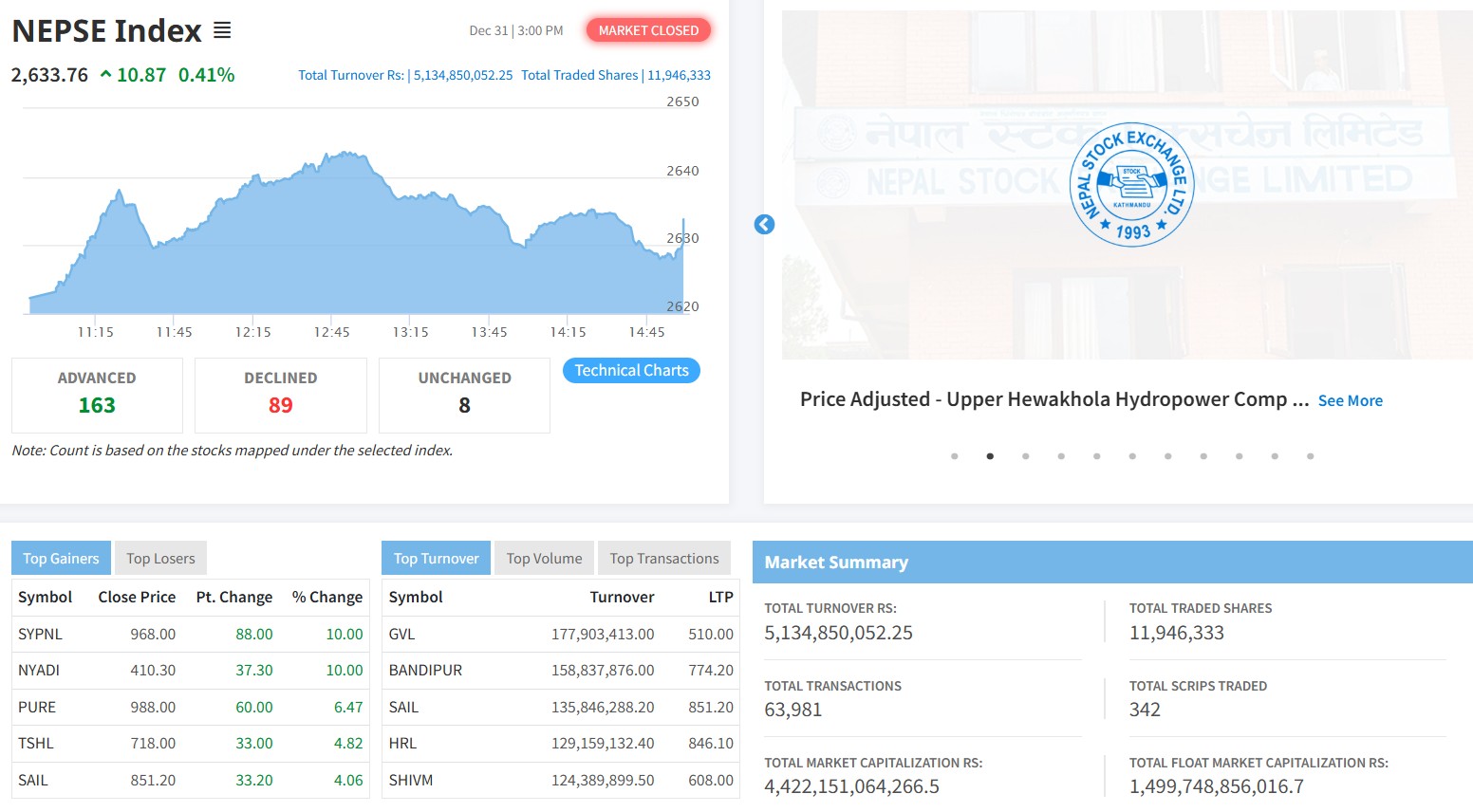This screenshot has width=1473, height=812.
Task: Click the chart peak near 12:45
Action: click(344, 153)
